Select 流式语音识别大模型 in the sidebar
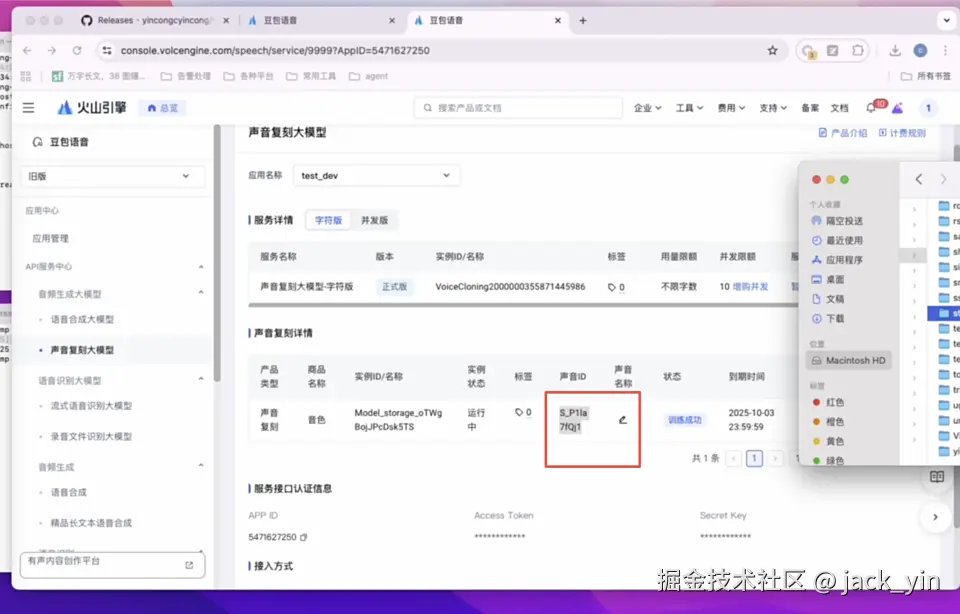960x614 pixels. pyautogui.click(x=91, y=406)
